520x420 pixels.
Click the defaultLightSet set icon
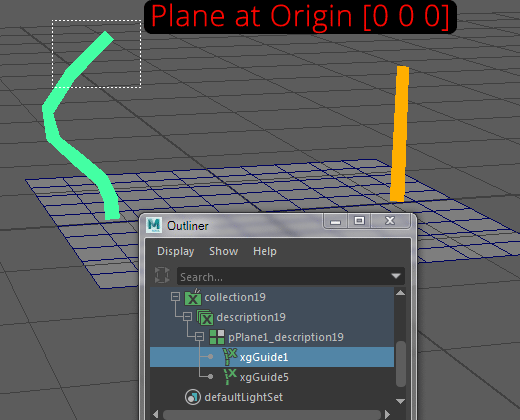pyautogui.click(x=193, y=397)
